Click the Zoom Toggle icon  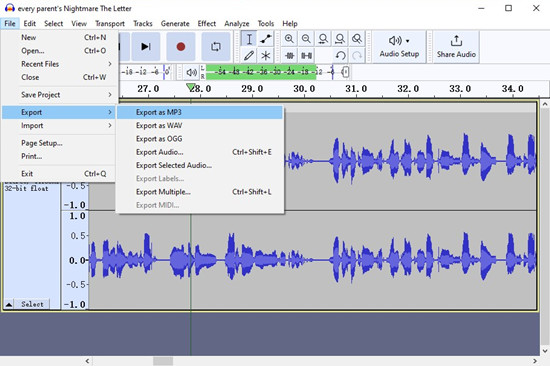tap(357, 39)
